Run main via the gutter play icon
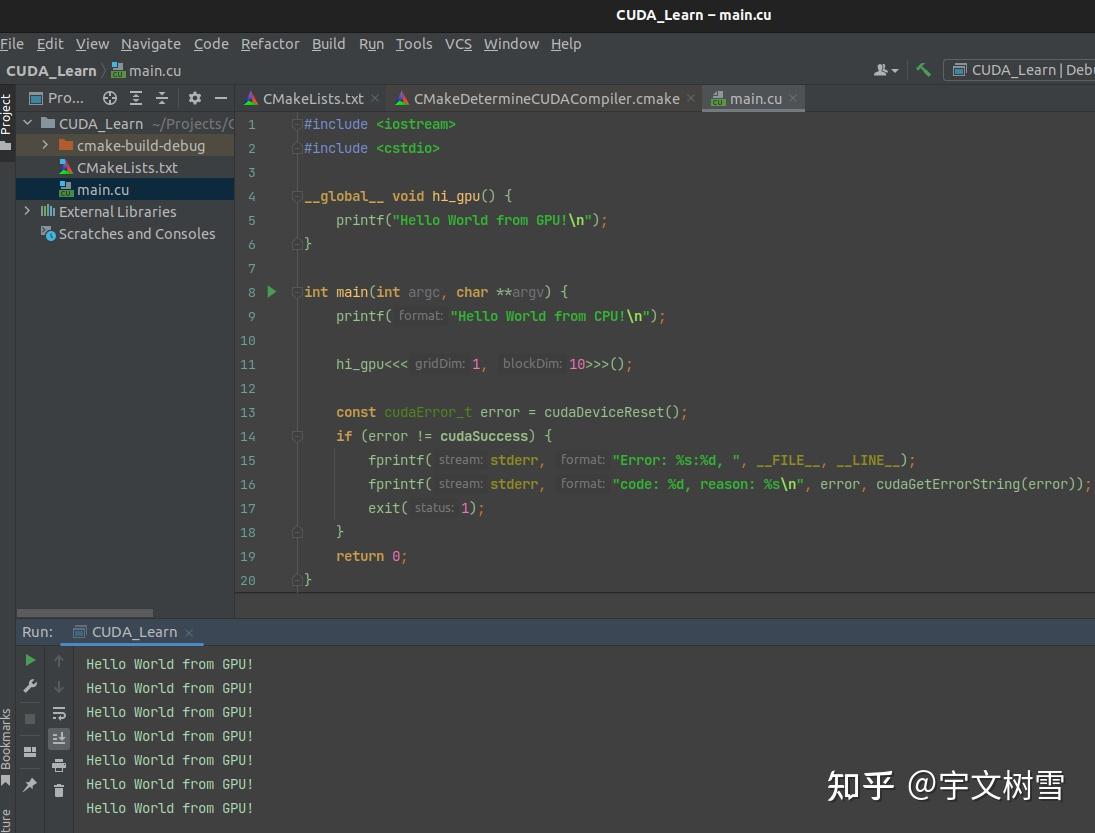The height and width of the screenshot is (833, 1095). [271, 291]
